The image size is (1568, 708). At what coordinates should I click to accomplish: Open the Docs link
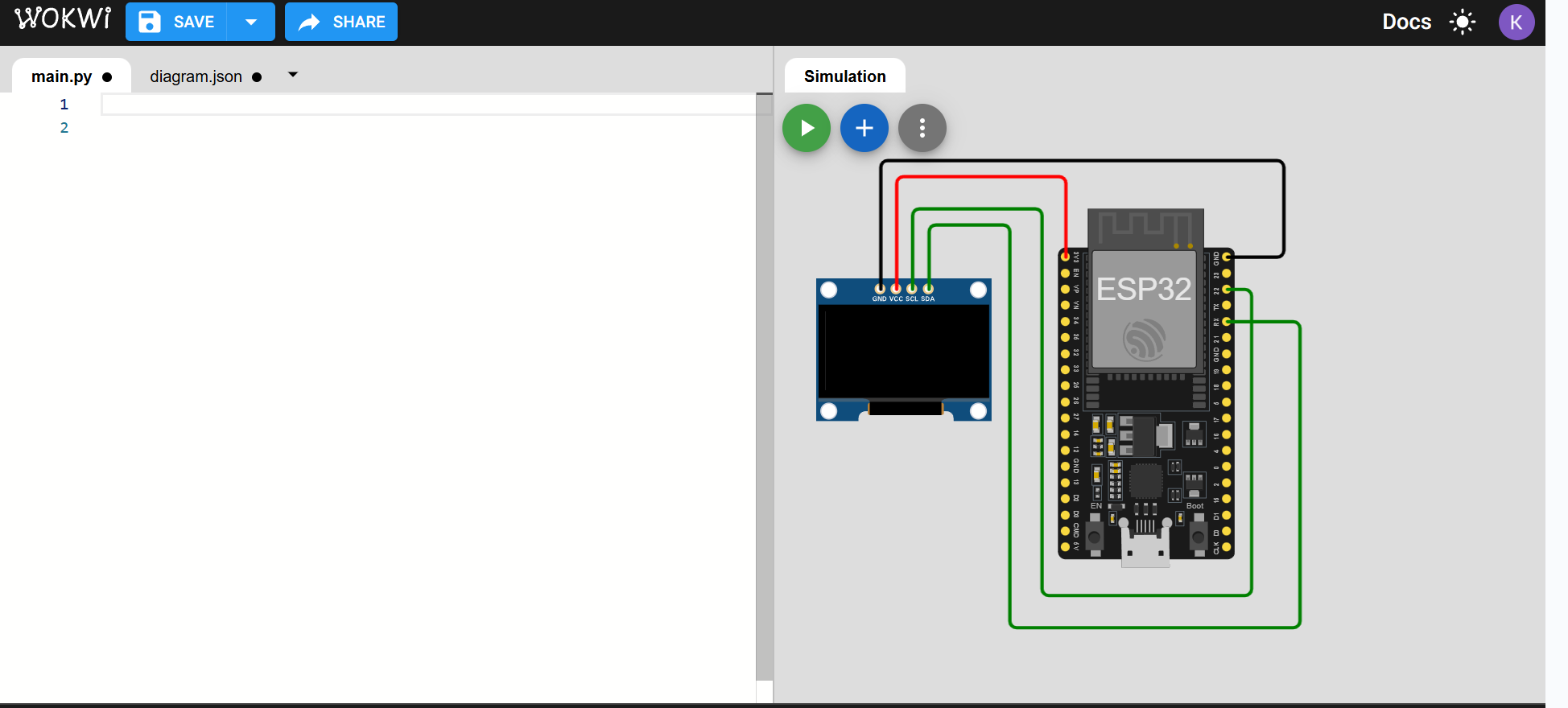pos(1406,22)
